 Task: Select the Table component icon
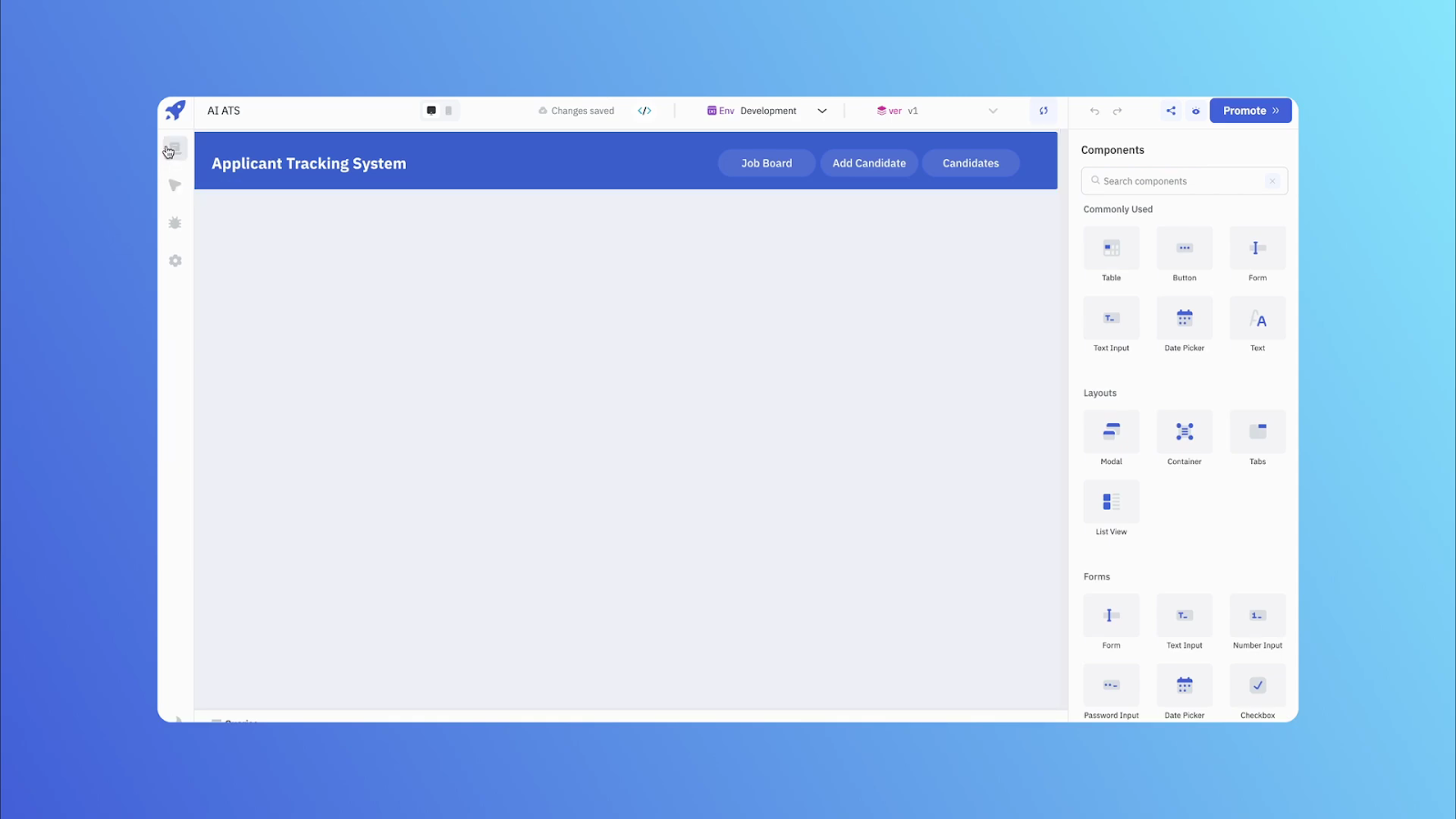[x=1110, y=248]
